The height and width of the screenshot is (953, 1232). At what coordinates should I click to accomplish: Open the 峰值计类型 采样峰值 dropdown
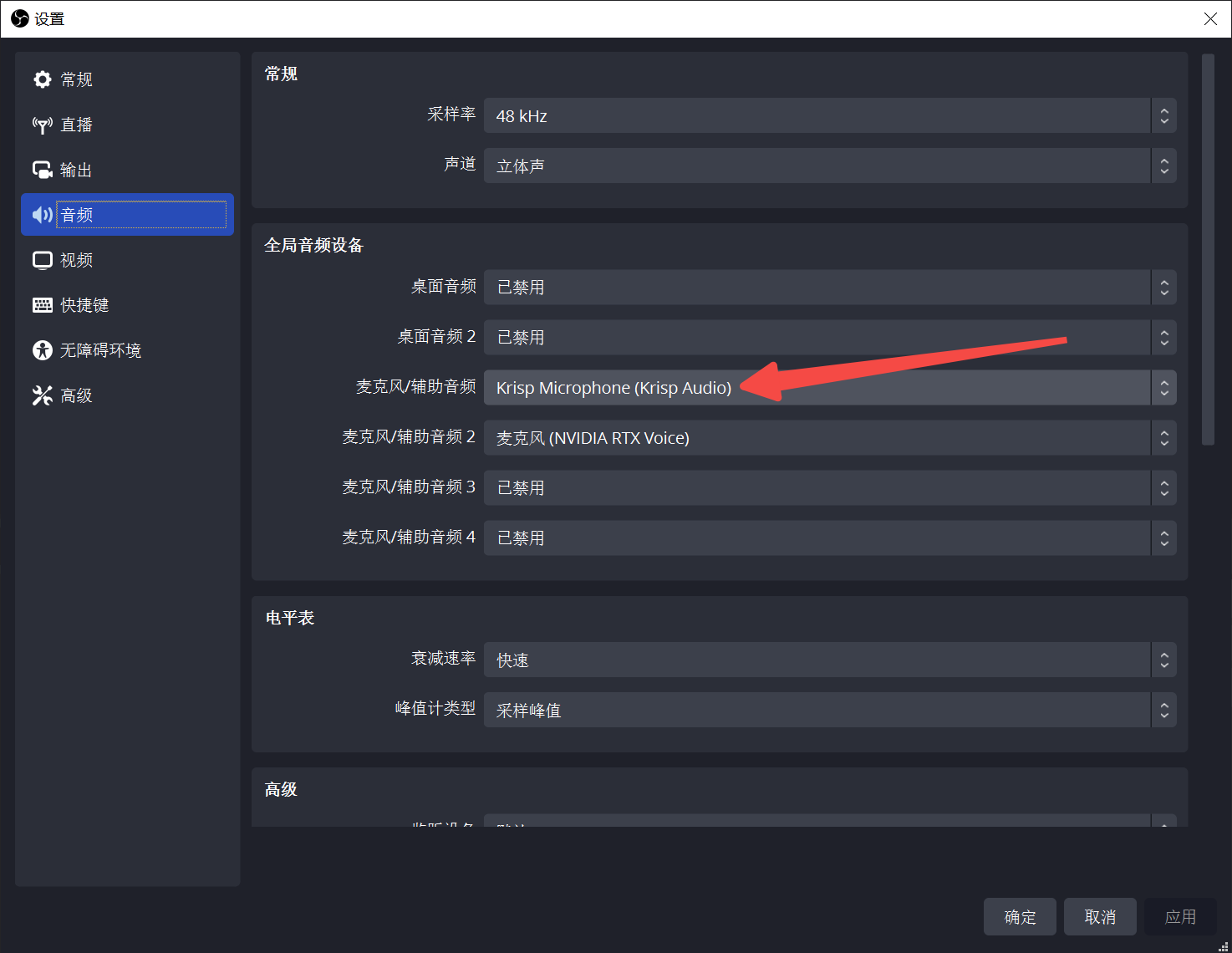point(830,710)
